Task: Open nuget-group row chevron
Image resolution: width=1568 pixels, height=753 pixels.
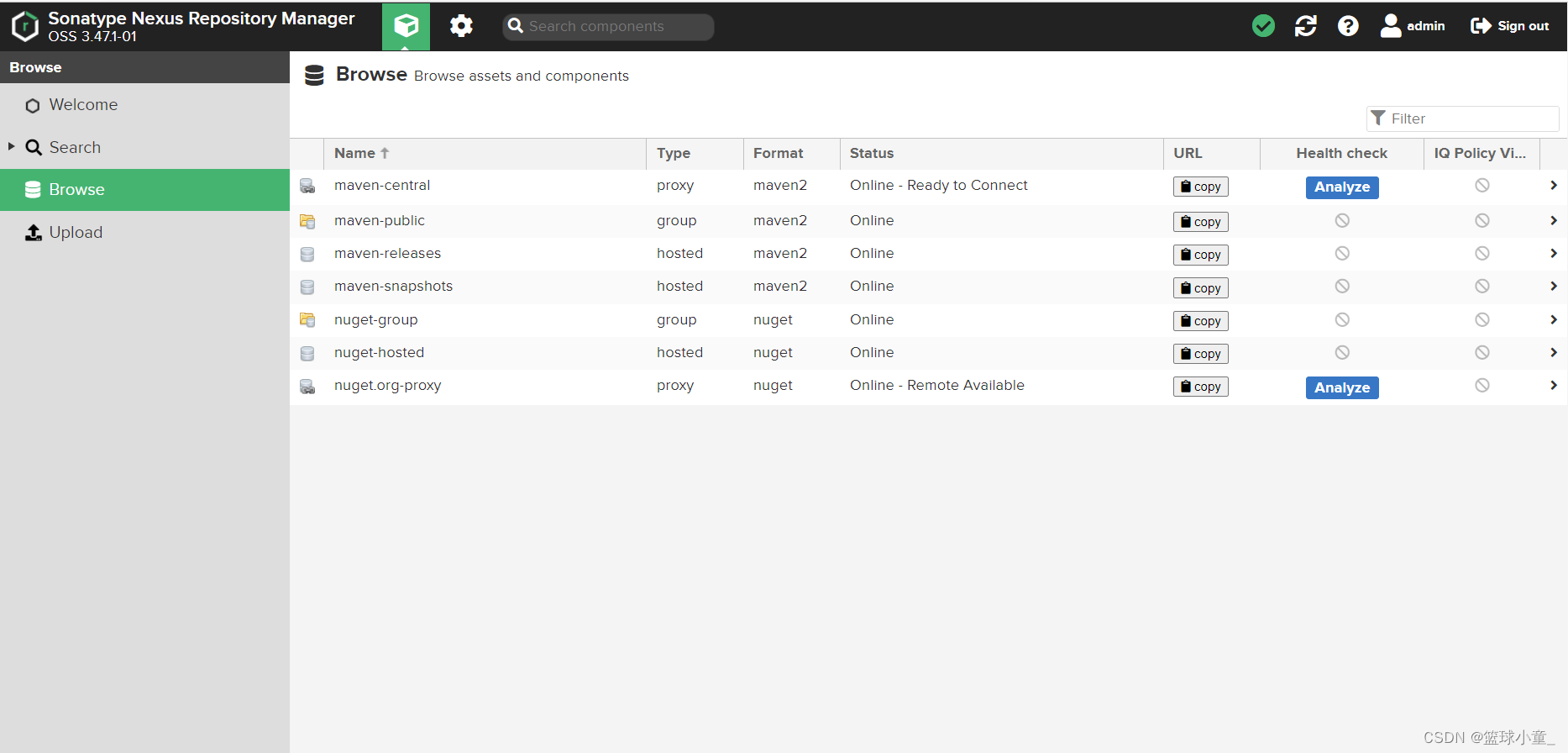Action: coord(1554,319)
